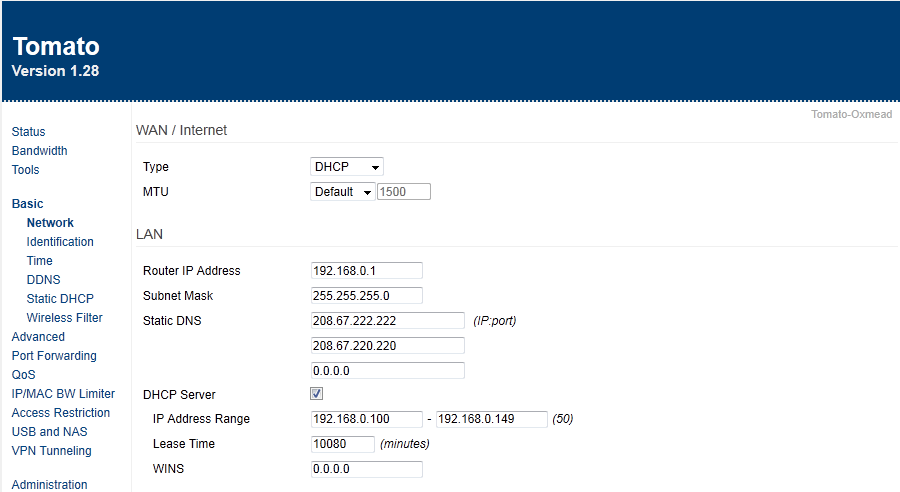Click the Static DNS field 208.67.222.222

click(x=387, y=320)
